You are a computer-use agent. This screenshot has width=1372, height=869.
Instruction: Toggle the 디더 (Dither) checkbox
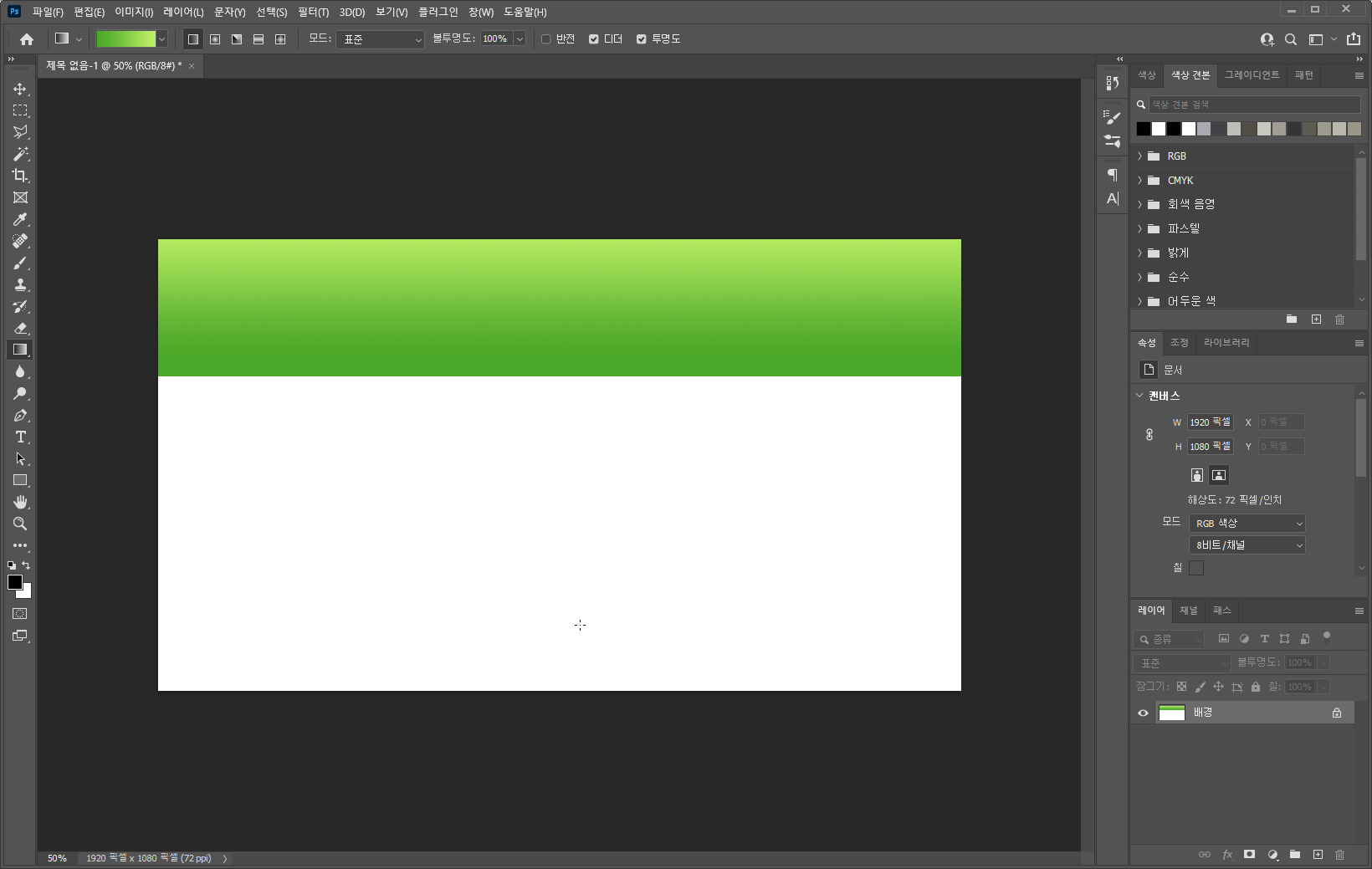[593, 39]
